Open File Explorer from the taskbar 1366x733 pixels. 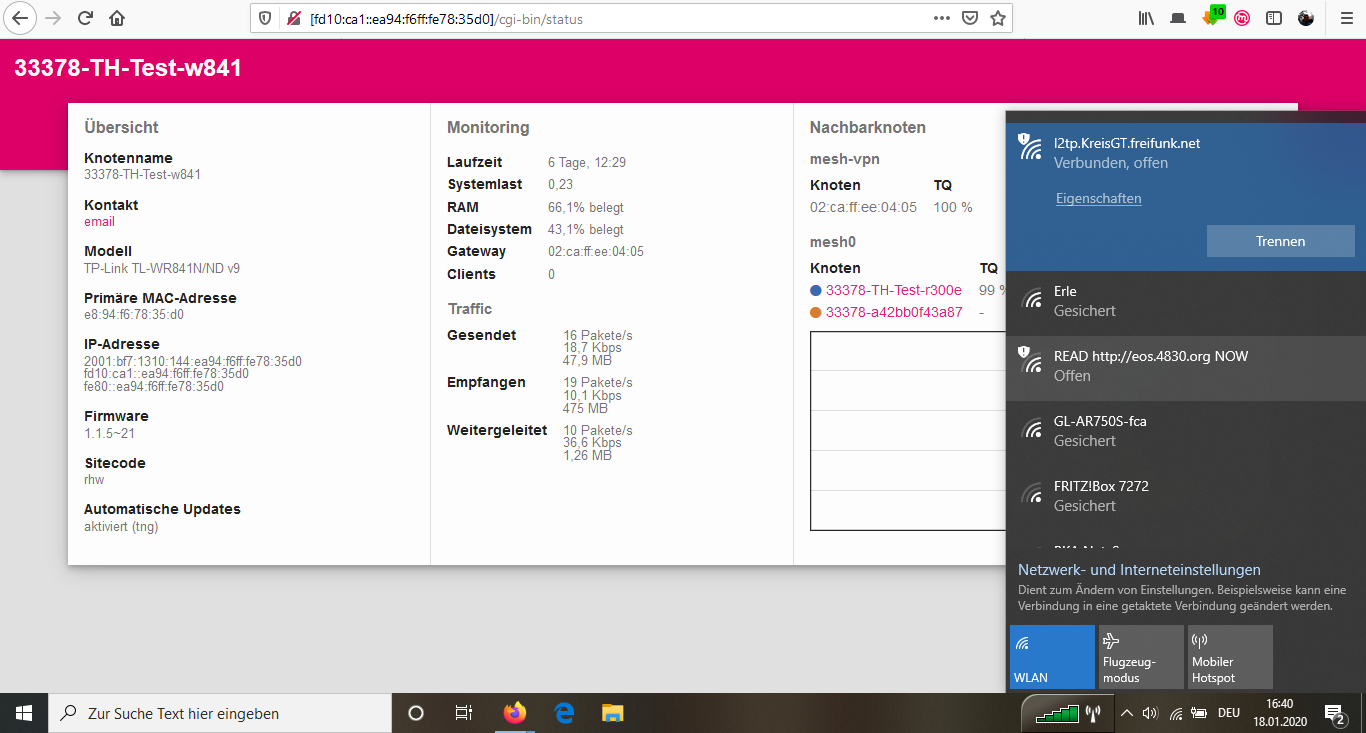[612, 713]
